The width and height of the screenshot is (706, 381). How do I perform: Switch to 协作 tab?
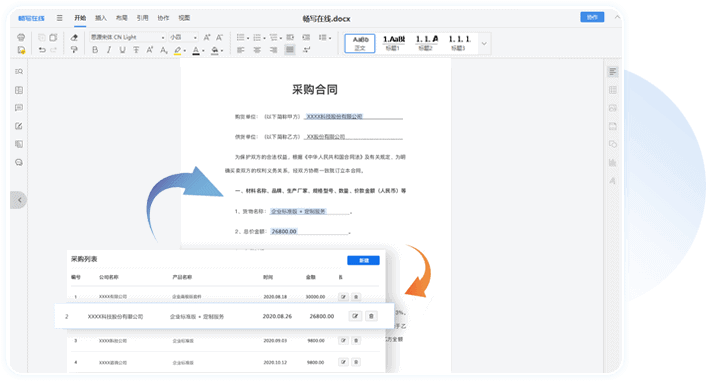coord(163,18)
